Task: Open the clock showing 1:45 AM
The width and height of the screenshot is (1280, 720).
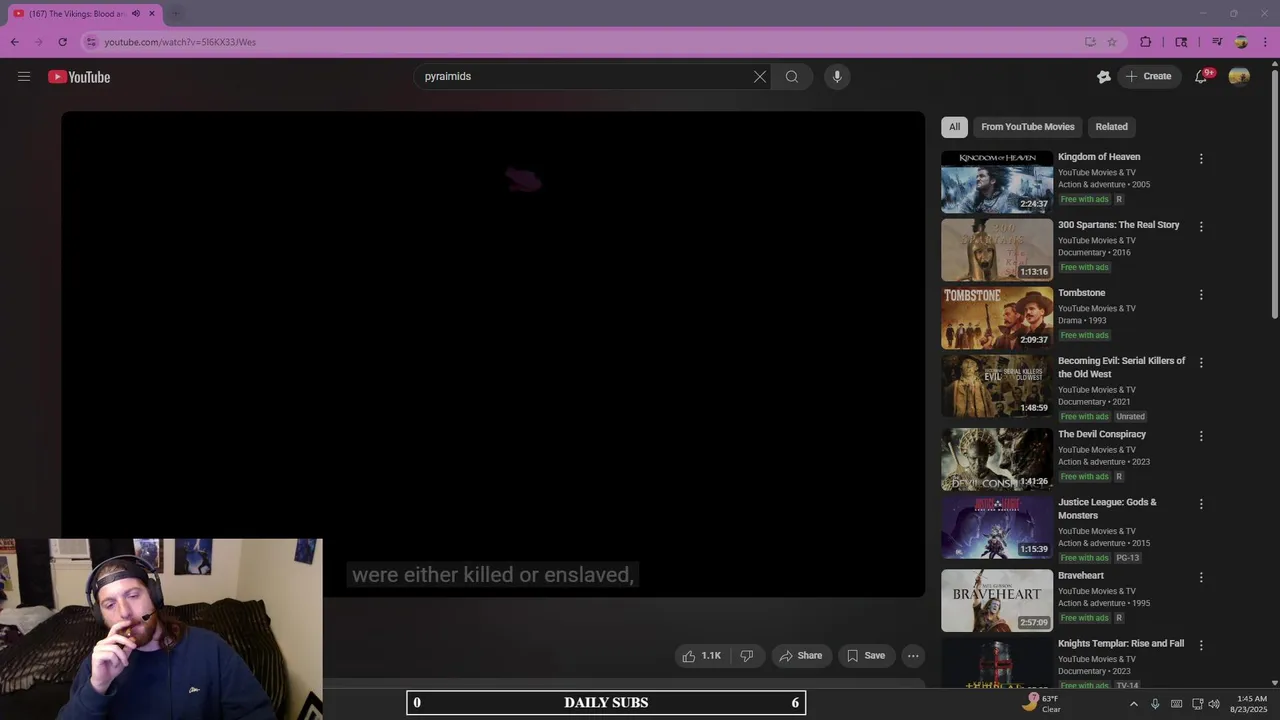Action: [1251, 704]
